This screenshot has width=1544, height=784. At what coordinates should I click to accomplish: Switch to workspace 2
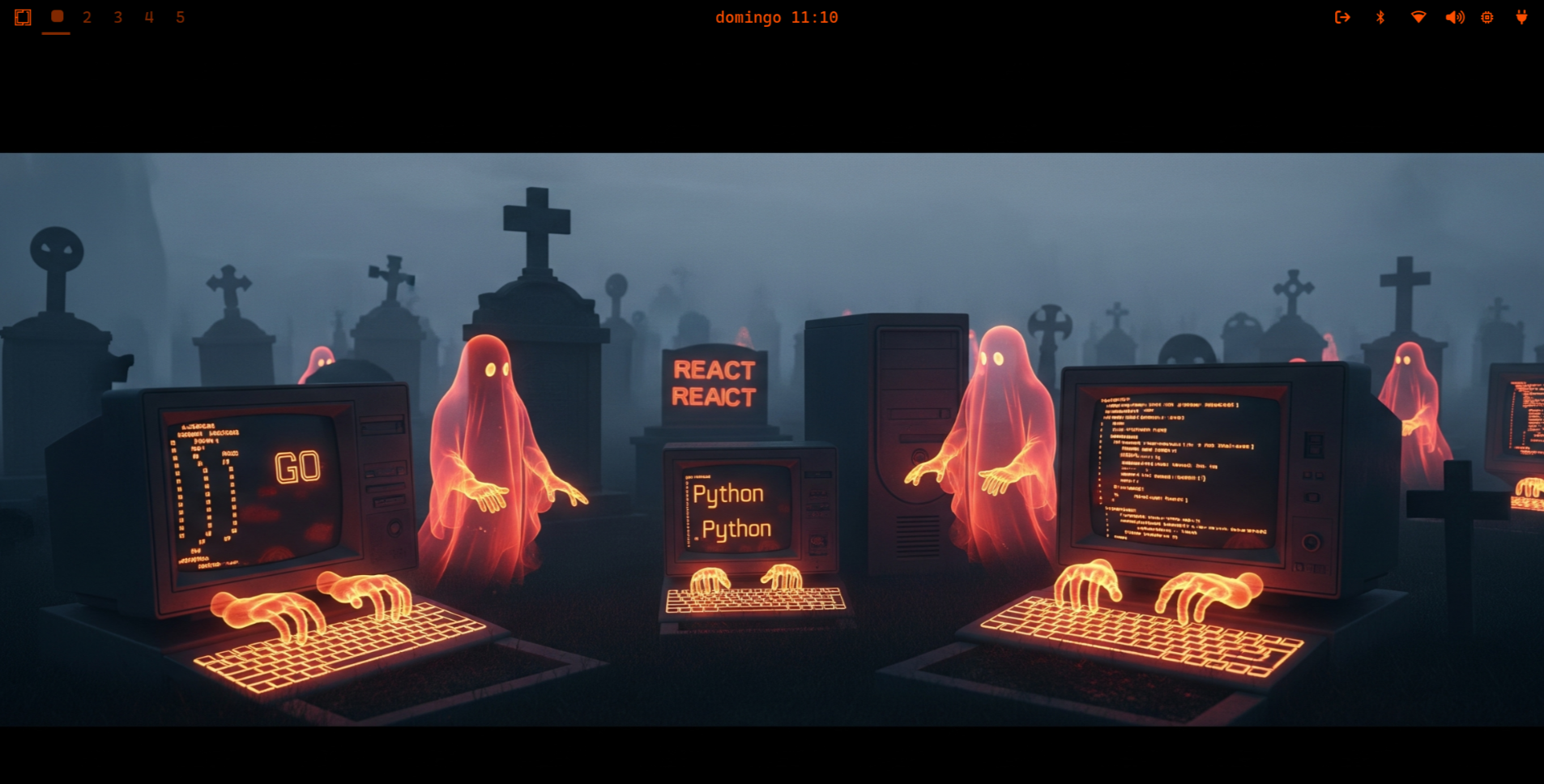click(87, 17)
